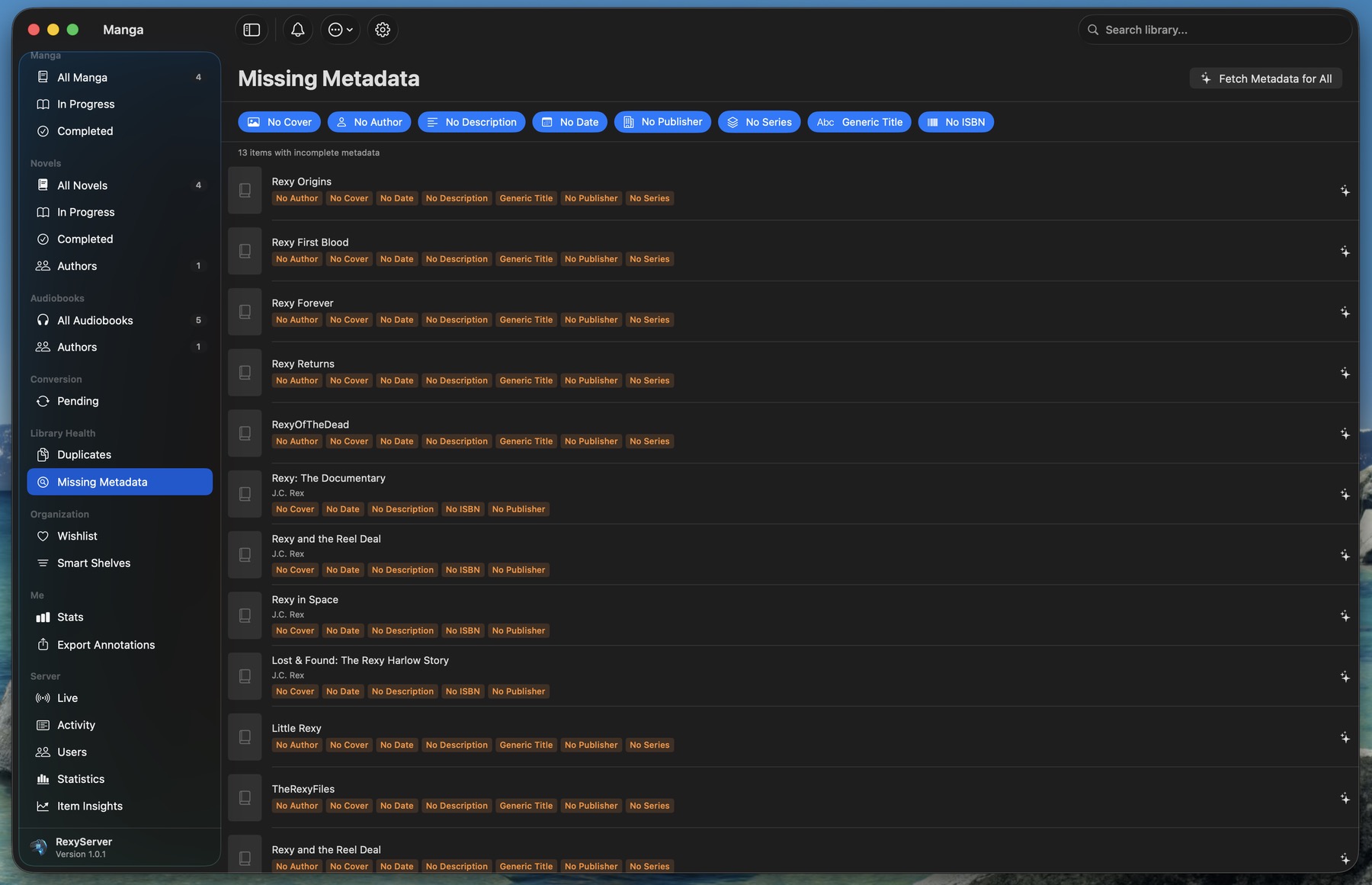Toggle the Generic Title filter chip
This screenshot has width=1372, height=885.
(859, 122)
